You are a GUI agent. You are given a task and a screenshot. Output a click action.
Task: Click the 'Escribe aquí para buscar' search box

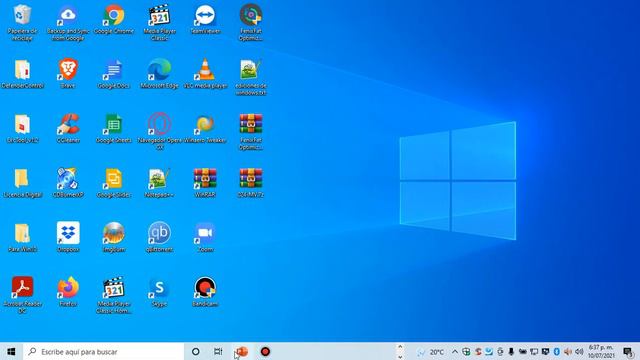point(104,351)
